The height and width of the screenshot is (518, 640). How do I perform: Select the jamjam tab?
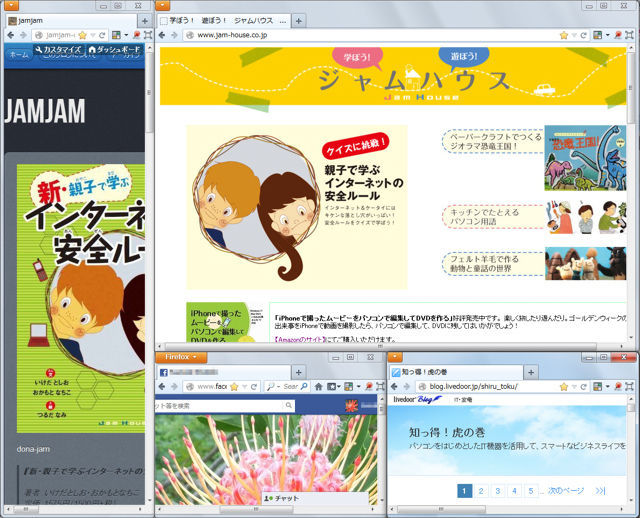[71, 21]
